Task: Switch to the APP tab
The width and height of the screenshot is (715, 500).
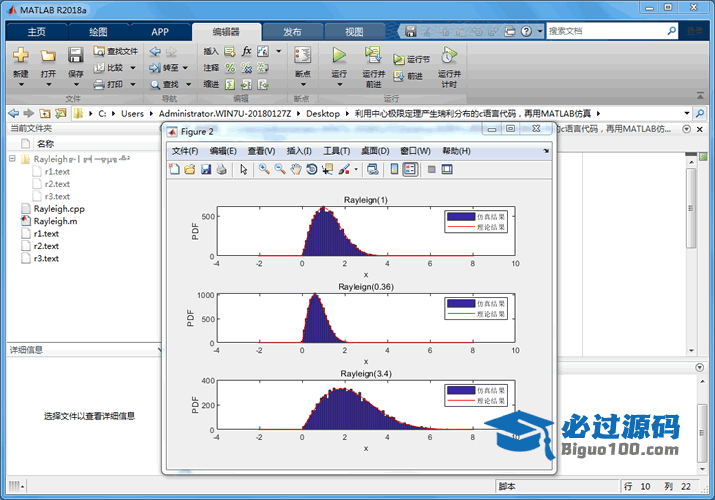Action: point(160,32)
